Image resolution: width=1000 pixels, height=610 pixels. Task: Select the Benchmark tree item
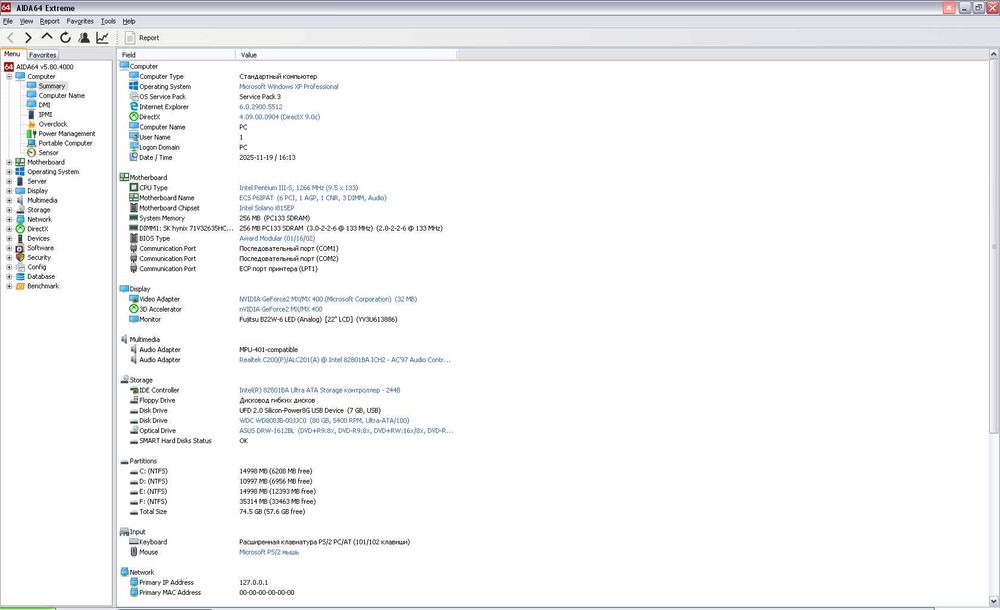(43, 286)
